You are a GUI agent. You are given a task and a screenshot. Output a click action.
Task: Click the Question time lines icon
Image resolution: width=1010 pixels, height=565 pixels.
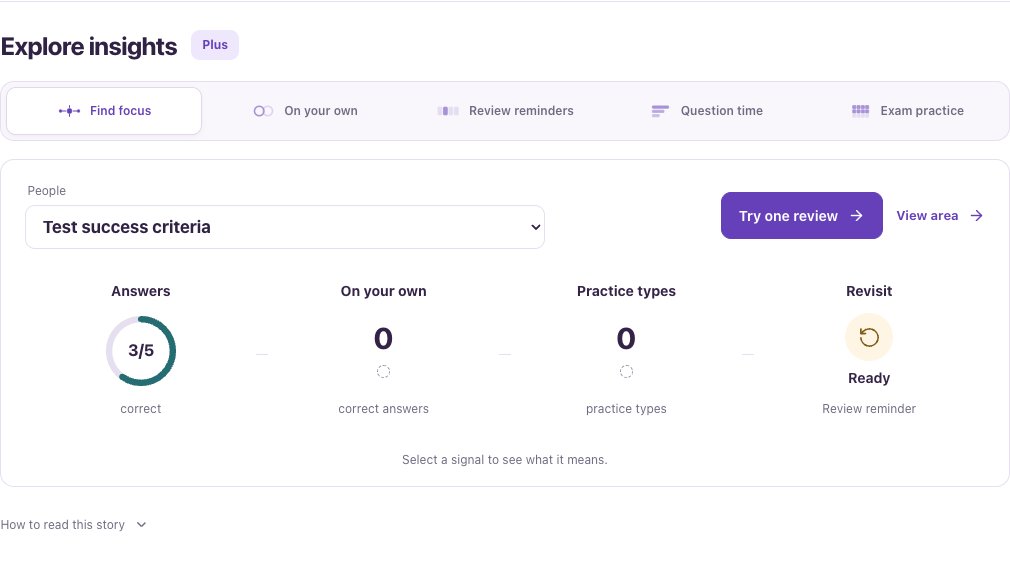point(660,111)
